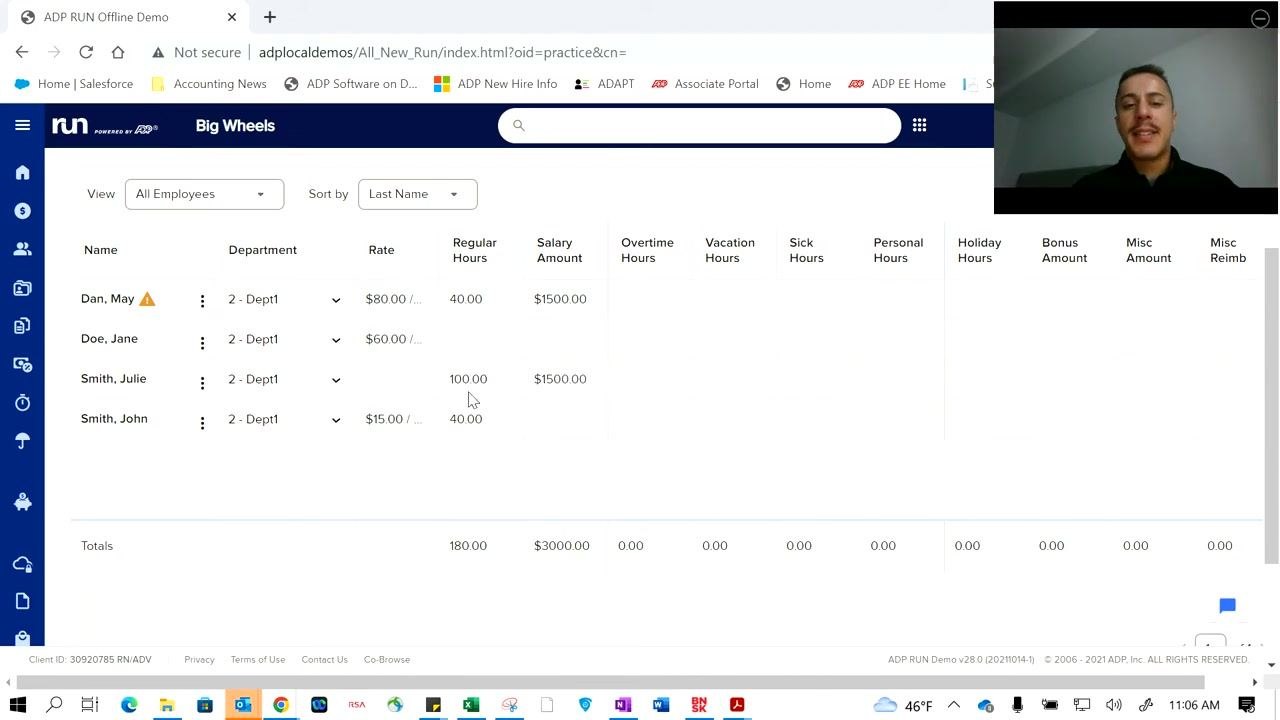Select the ADP RUN Offline Demo tab

click(x=128, y=17)
